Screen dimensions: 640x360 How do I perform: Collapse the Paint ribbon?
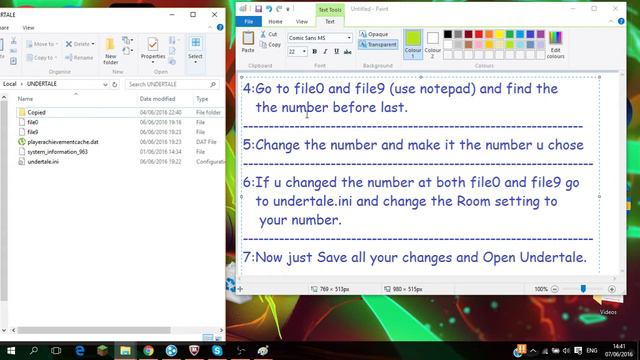tap(611, 21)
